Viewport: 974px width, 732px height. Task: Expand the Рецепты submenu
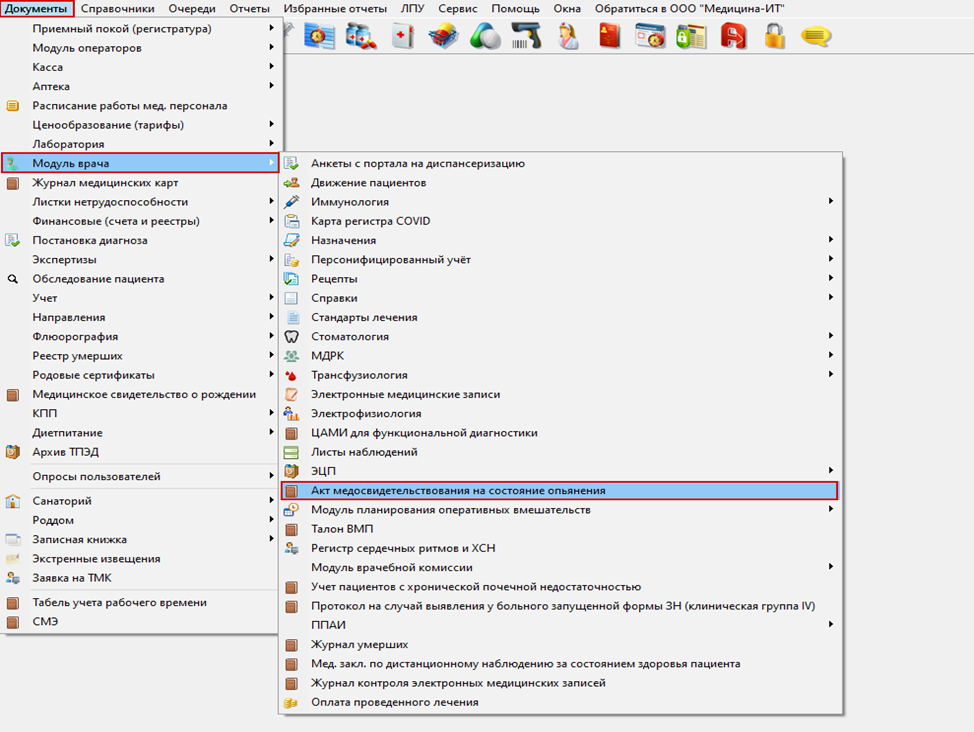[x=561, y=279]
